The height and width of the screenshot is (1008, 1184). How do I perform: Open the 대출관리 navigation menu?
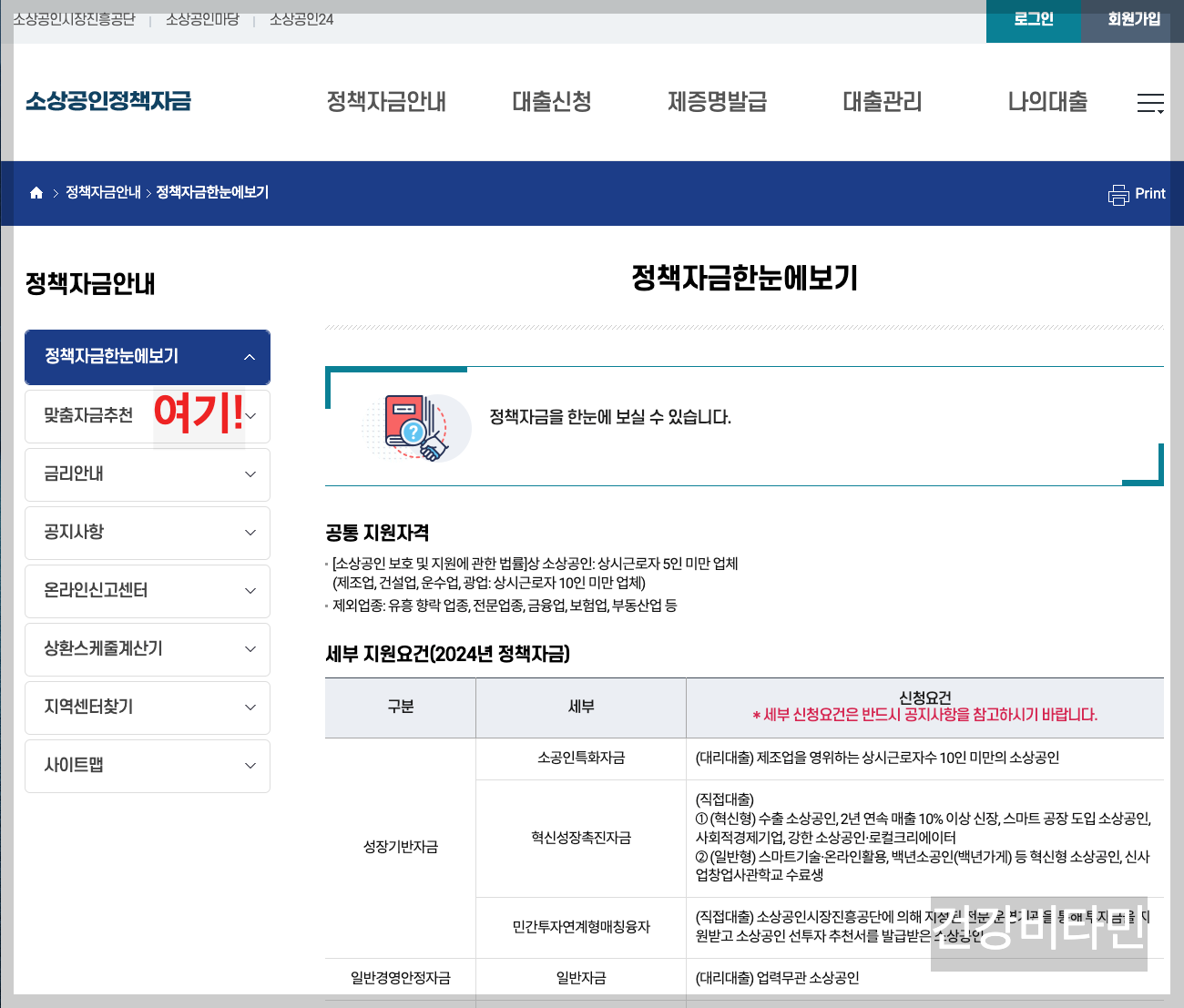(x=881, y=102)
